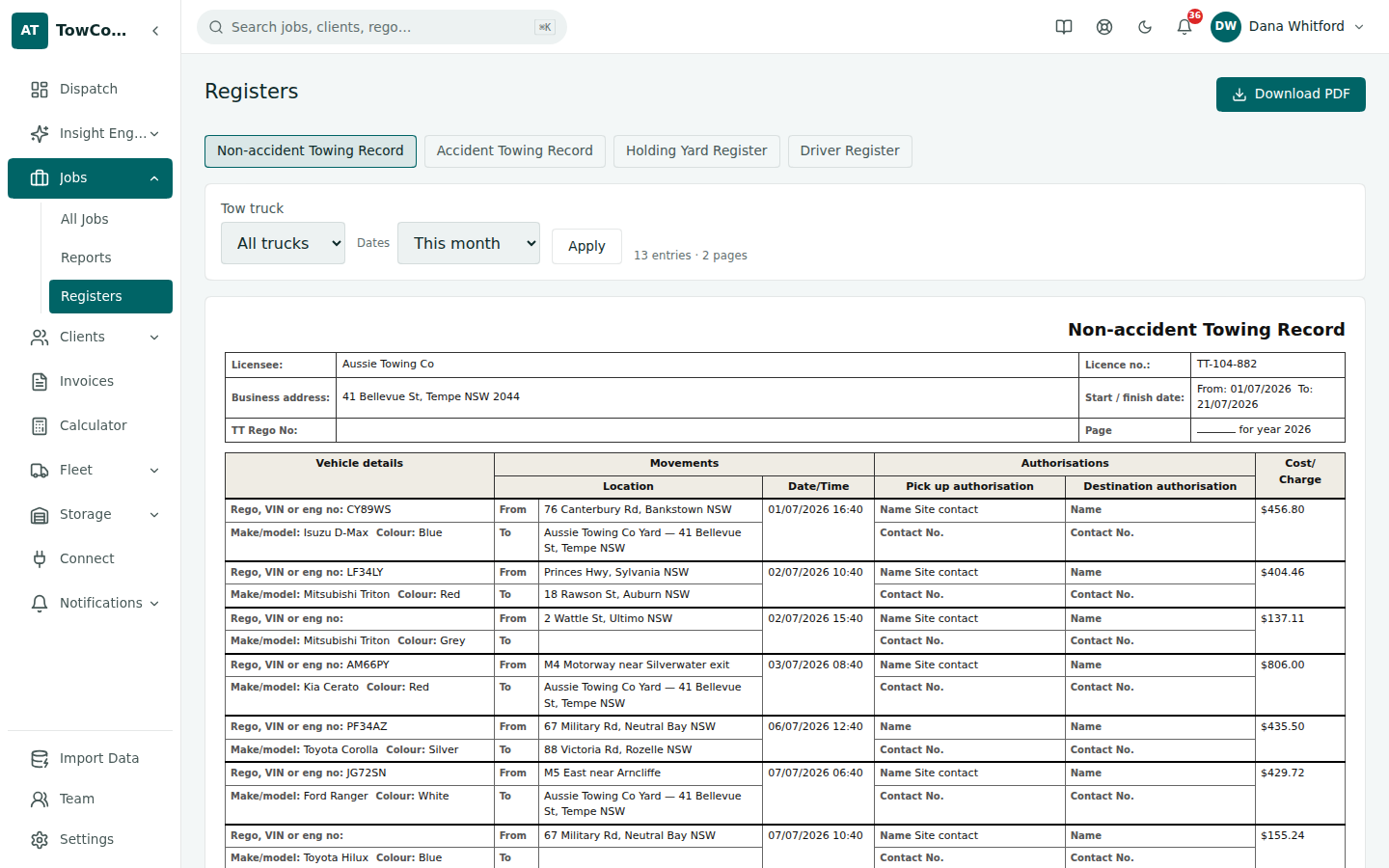Open the Invoices page link
The height and width of the screenshot is (868, 1389).
click(90, 382)
